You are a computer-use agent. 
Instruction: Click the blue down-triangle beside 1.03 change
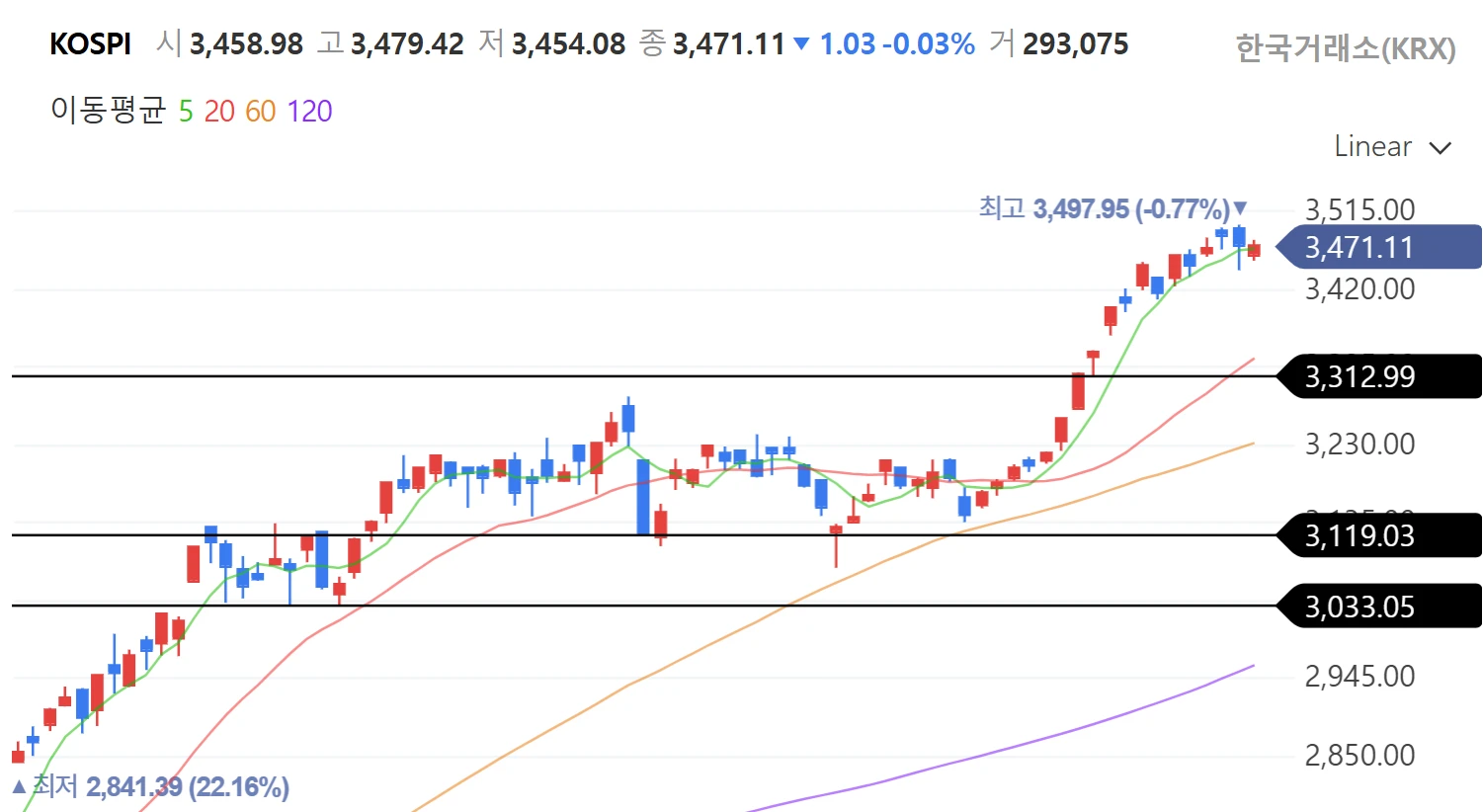tap(801, 44)
